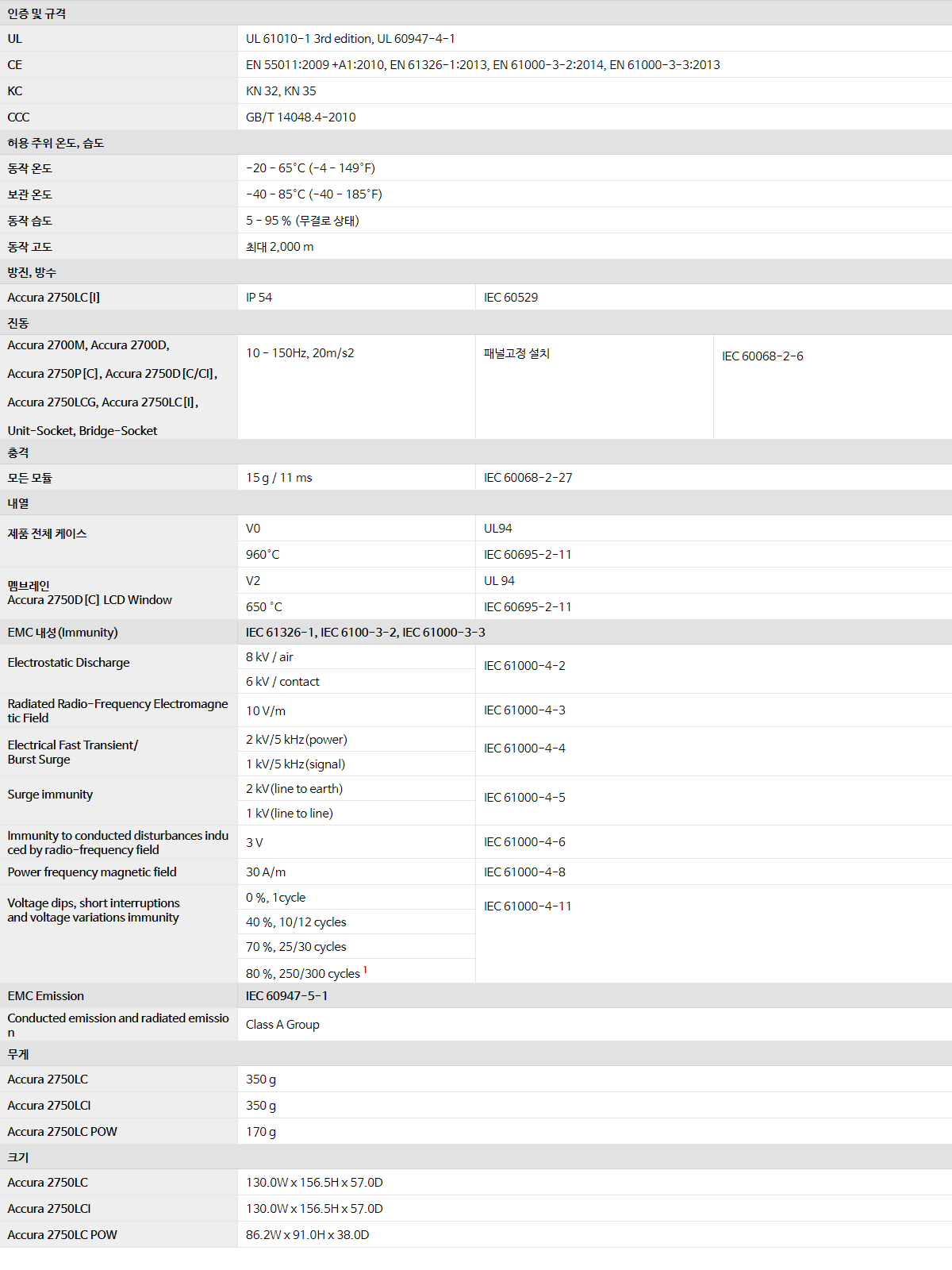Viewport: 952px width, 1270px height.
Task: Select the '86.2W x 91.0H x 38.0D' dimensions
Action: click(307, 1235)
